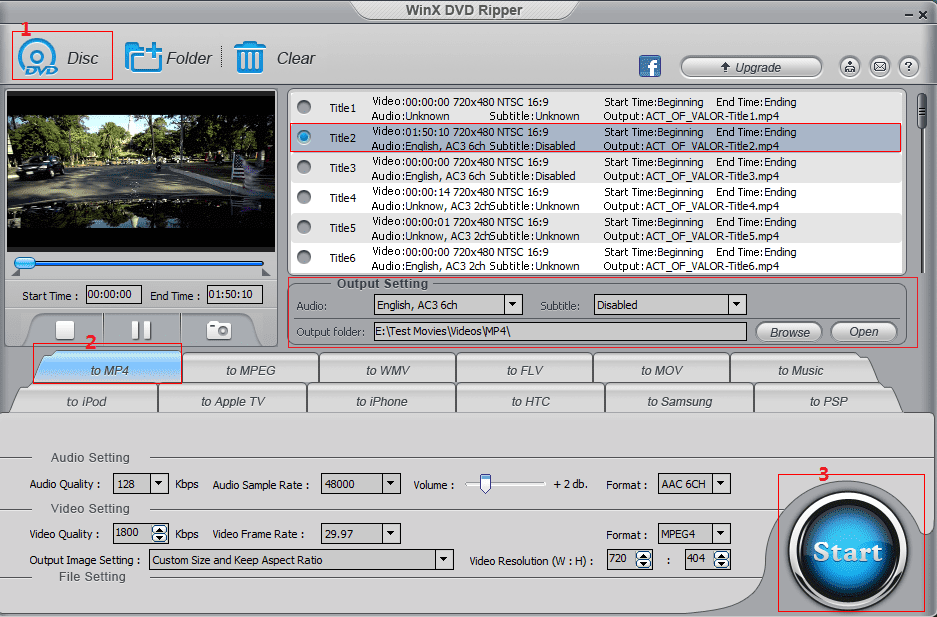Expand the Subtitle dropdown
937x617 pixels.
click(x=737, y=305)
